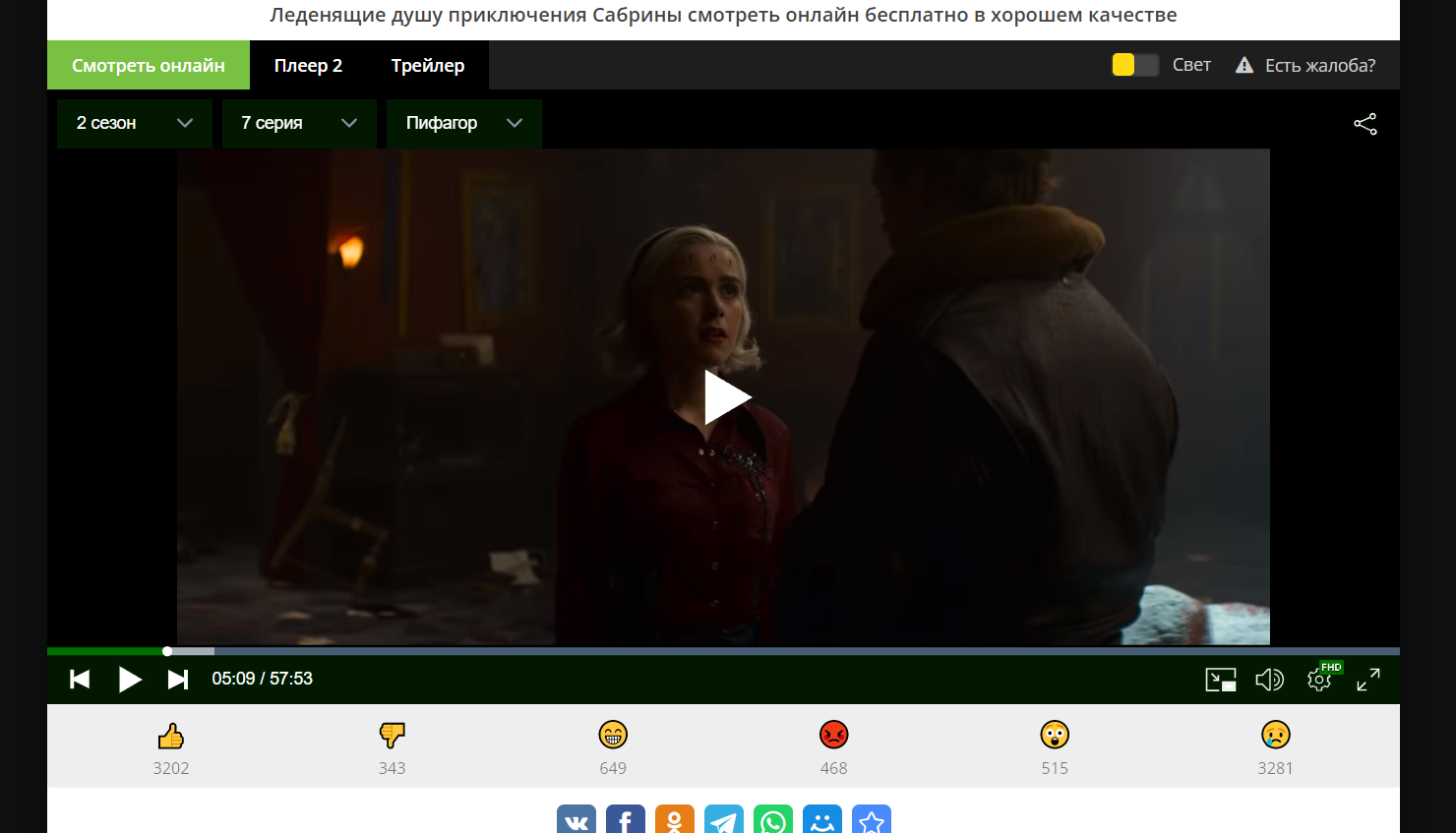This screenshot has width=1456, height=833.
Task: Skip to previous episode button
Action: click(x=80, y=679)
